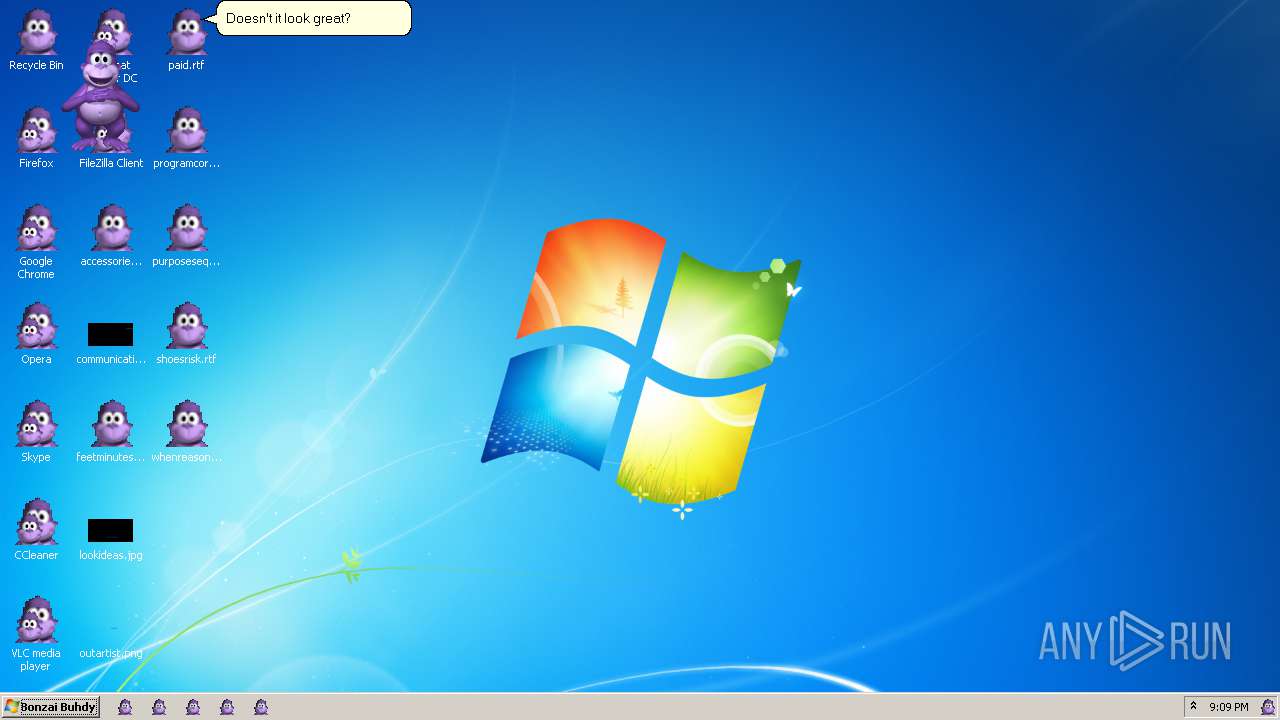Select the accessorie... desktop file
The height and width of the screenshot is (720, 1280).
coord(111,237)
